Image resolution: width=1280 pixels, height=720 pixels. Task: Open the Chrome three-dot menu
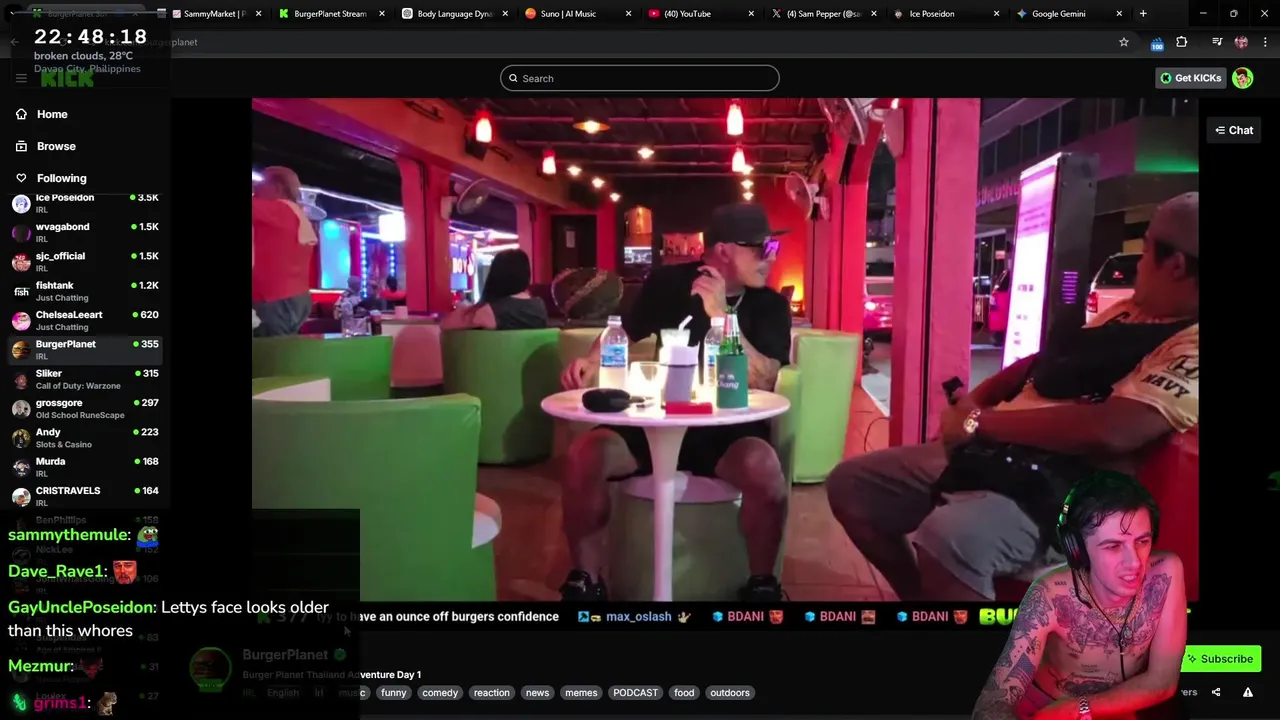[1265, 42]
